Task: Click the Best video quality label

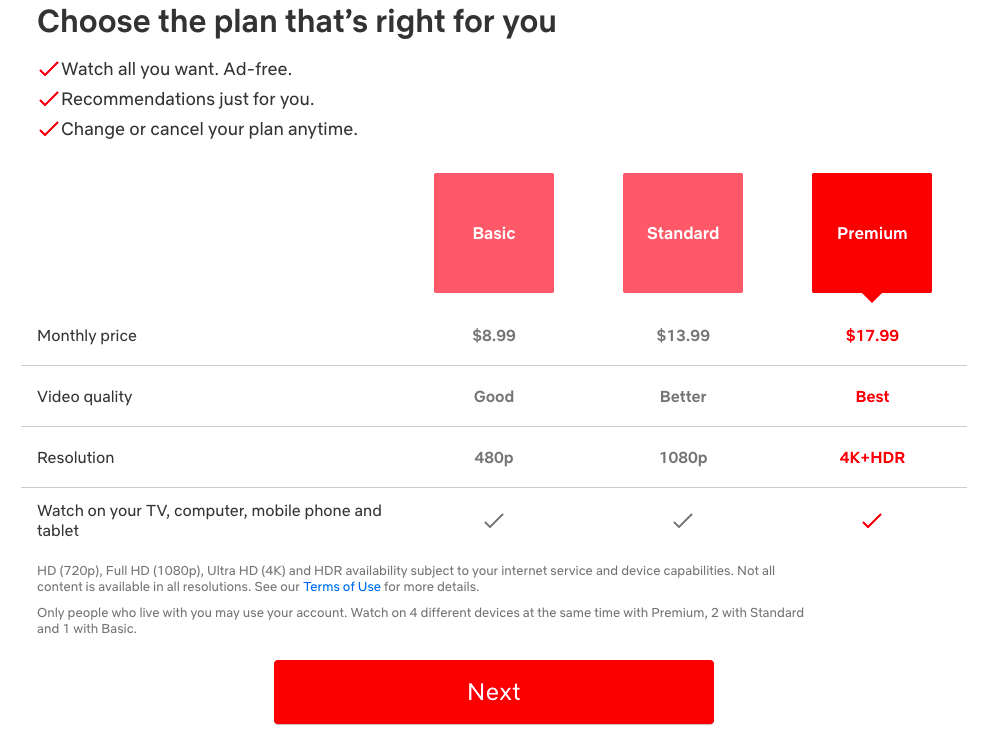Action: pyautogui.click(x=872, y=397)
